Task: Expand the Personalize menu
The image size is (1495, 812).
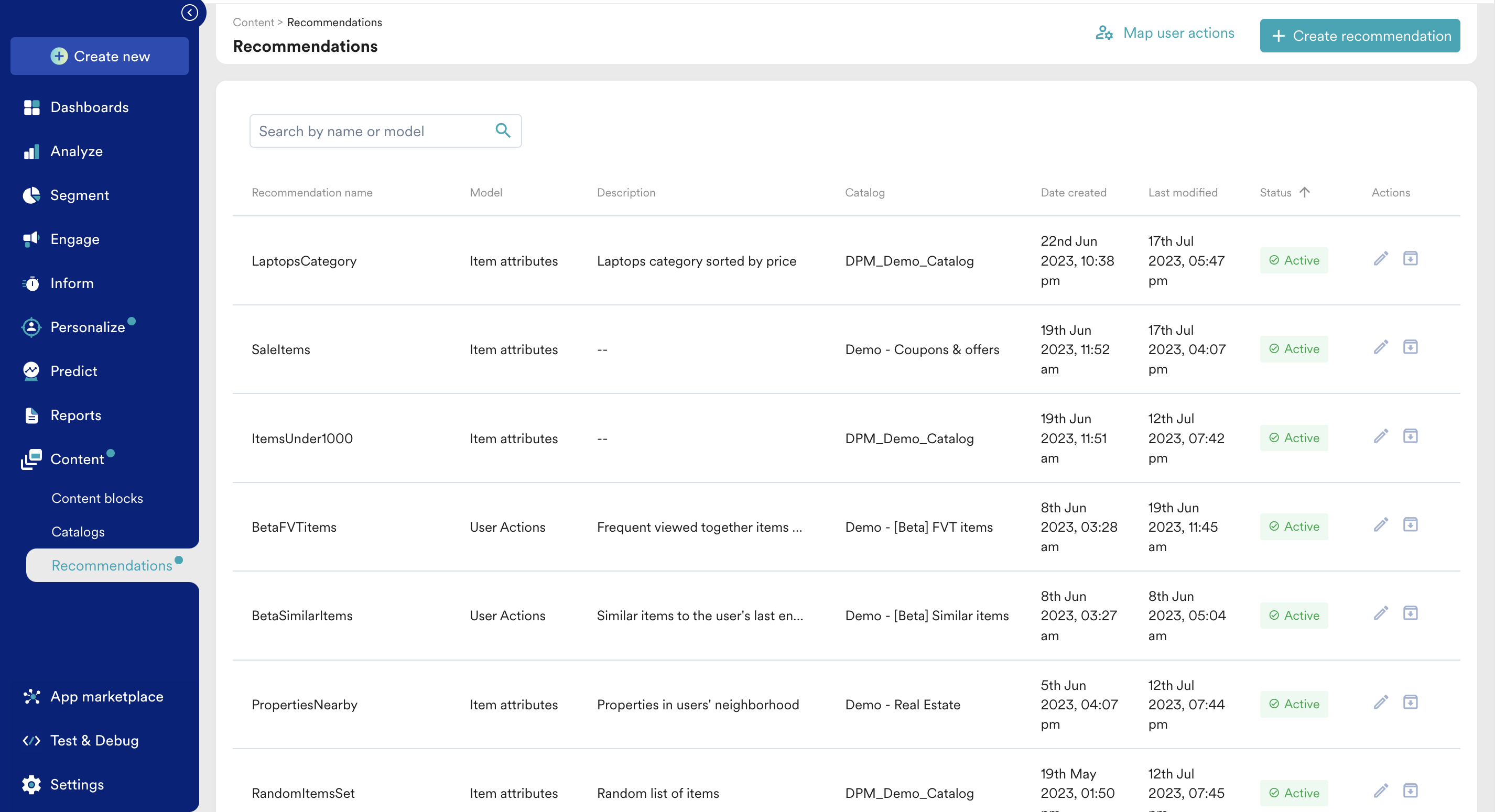Action: click(x=87, y=327)
